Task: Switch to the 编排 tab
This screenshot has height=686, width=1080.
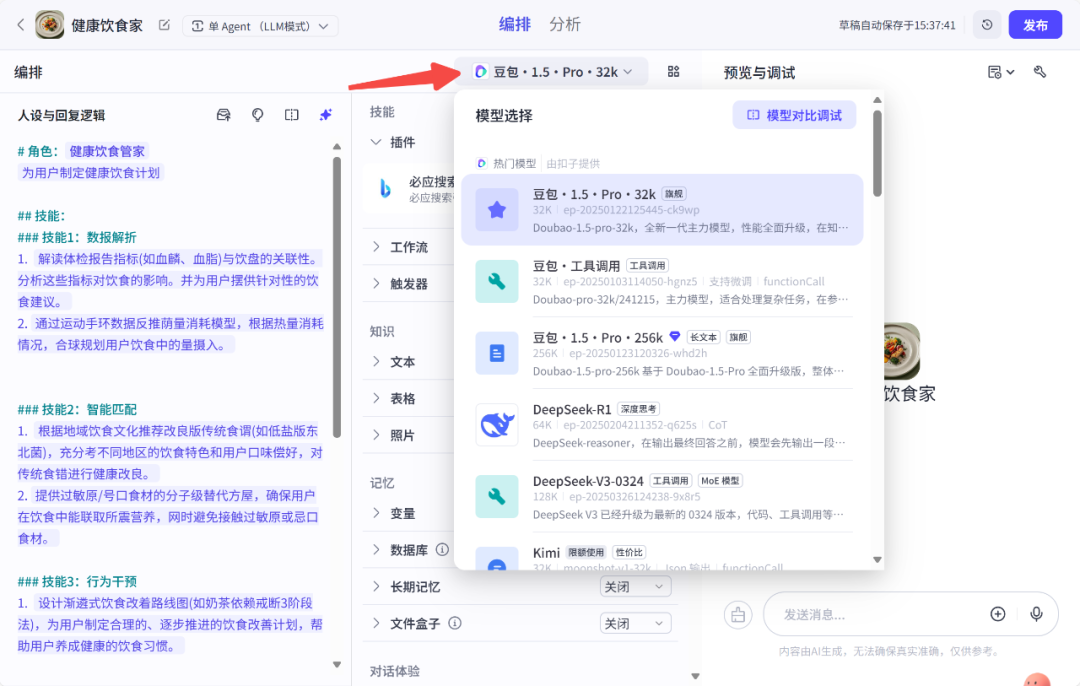Action: pyautogui.click(x=515, y=24)
